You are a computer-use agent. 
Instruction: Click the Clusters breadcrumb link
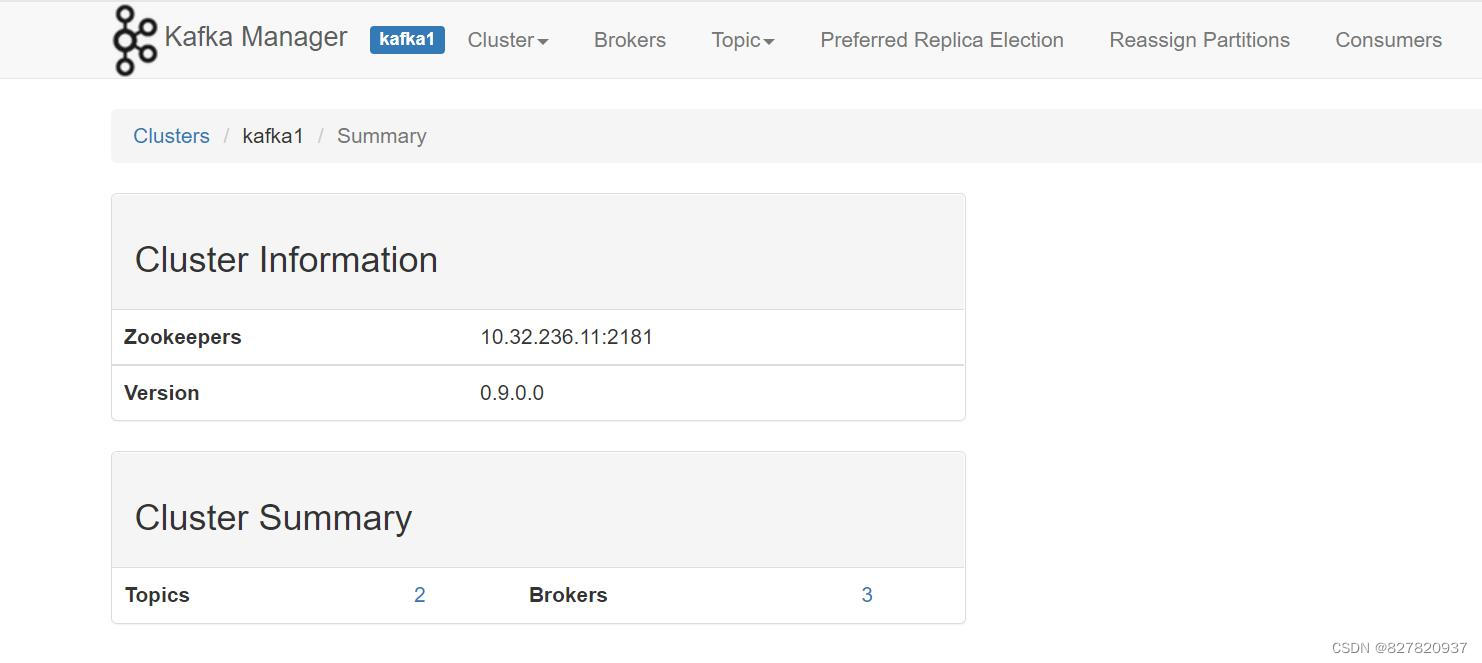click(x=171, y=136)
